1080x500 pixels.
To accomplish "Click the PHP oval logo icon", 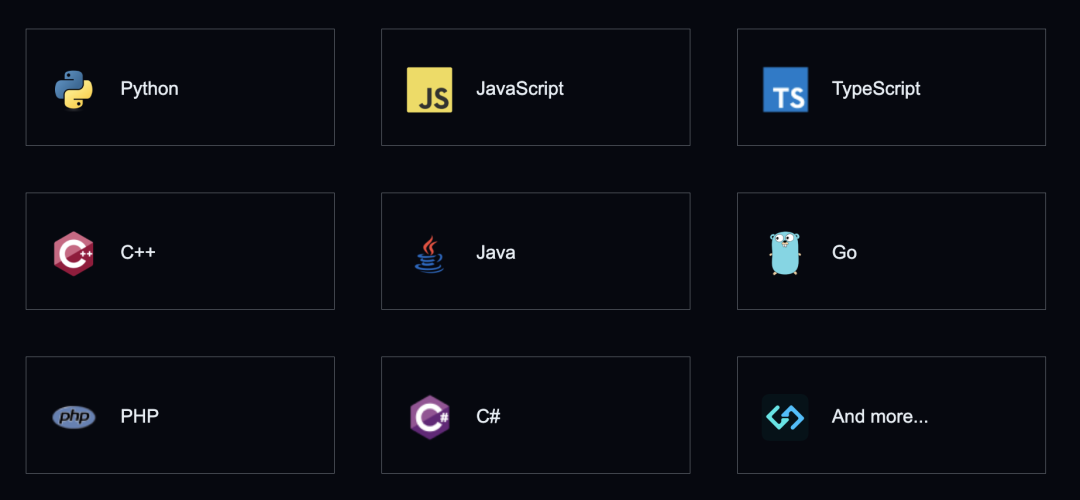I will coord(74,417).
